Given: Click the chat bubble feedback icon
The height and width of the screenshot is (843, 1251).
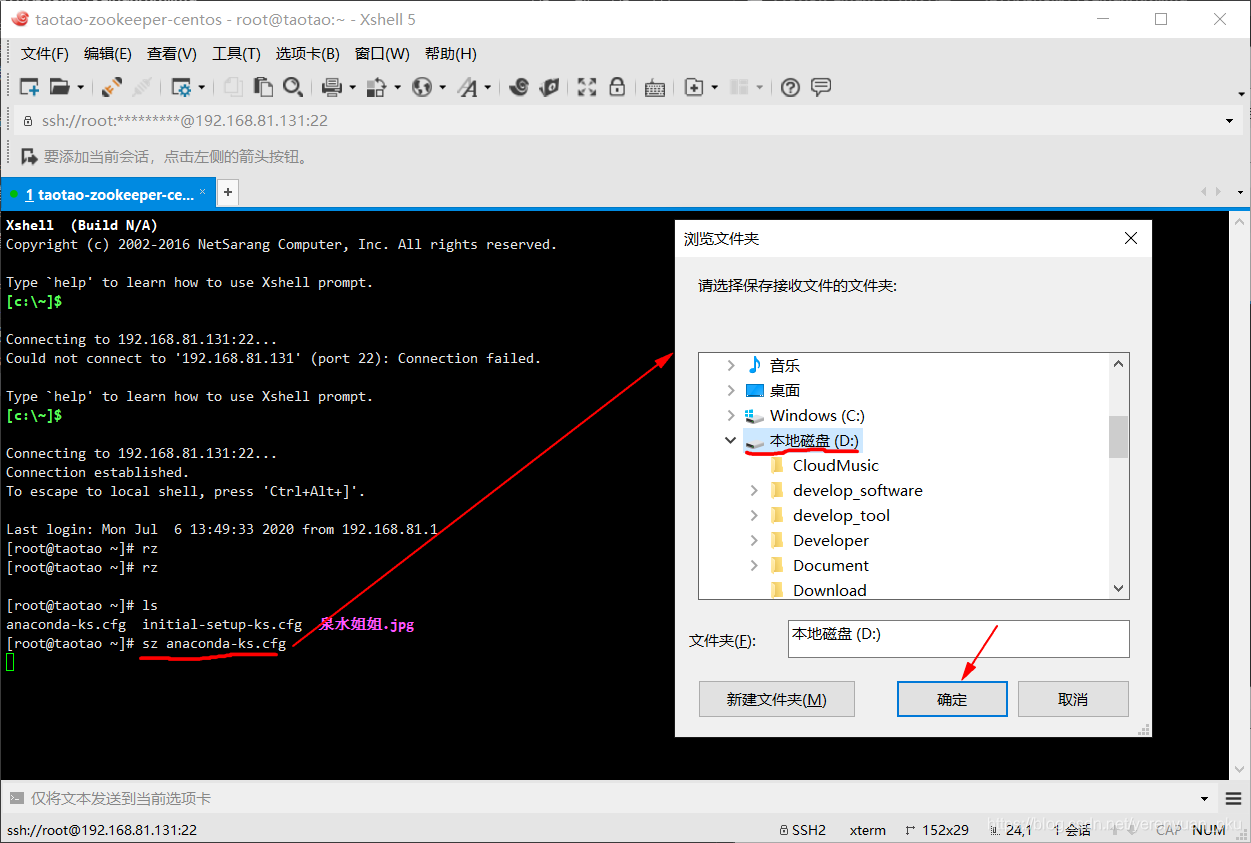Looking at the screenshot, I should [821, 88].
